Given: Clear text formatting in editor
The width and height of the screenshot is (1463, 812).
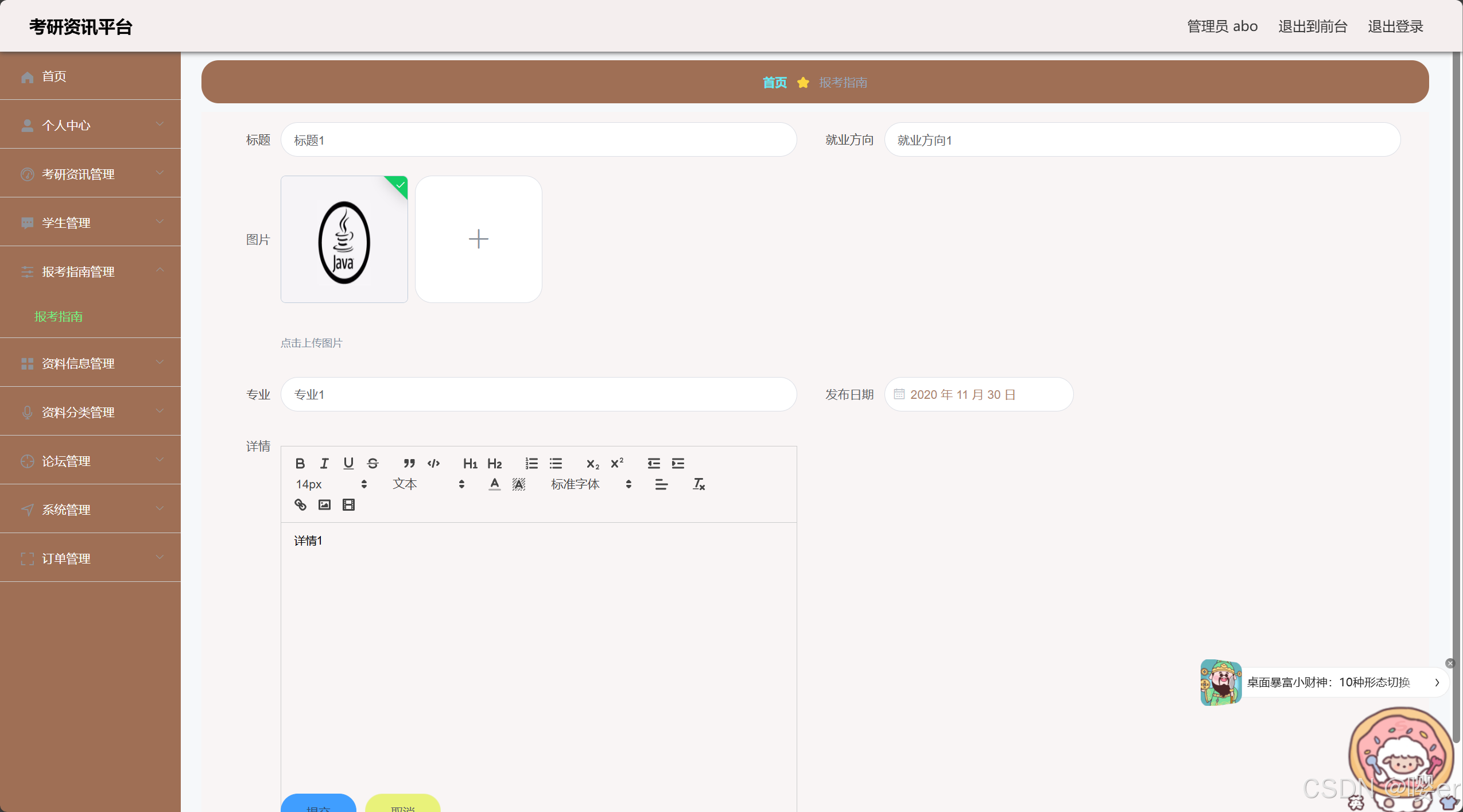Looking at the screenshot, I should tap(698, 484).
